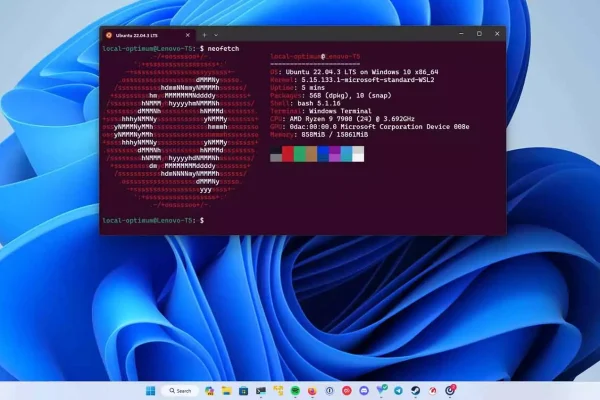Click the Ubuntu logo icon on the tab

coord(109,35)
